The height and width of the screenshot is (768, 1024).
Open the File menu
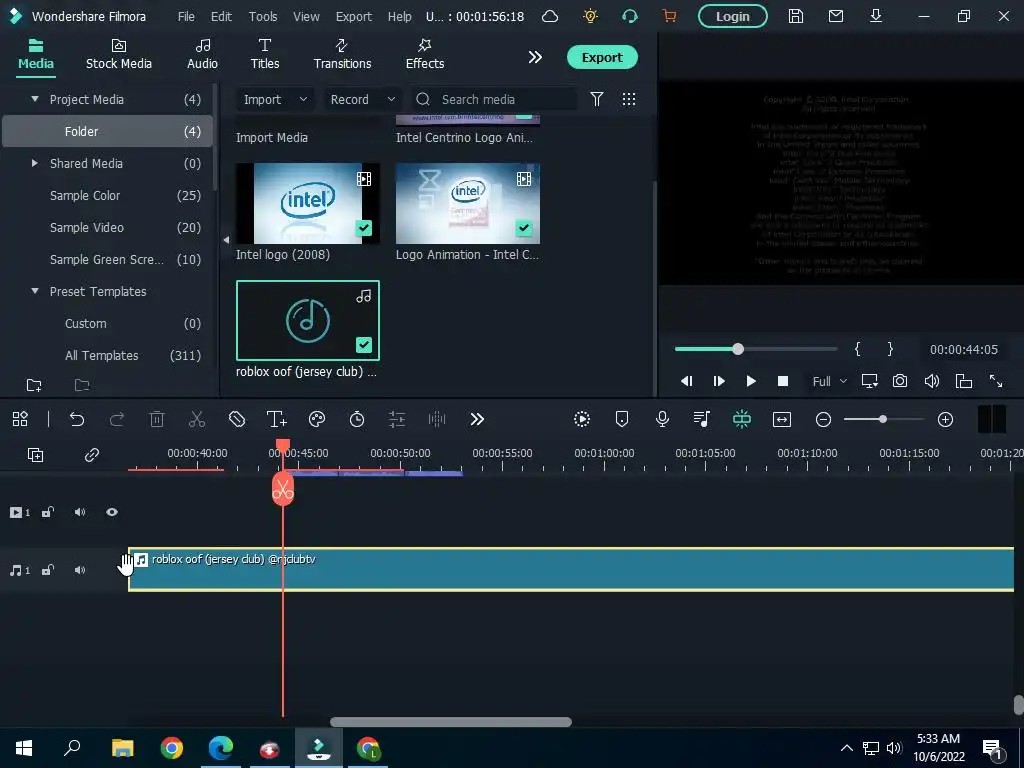186,16
